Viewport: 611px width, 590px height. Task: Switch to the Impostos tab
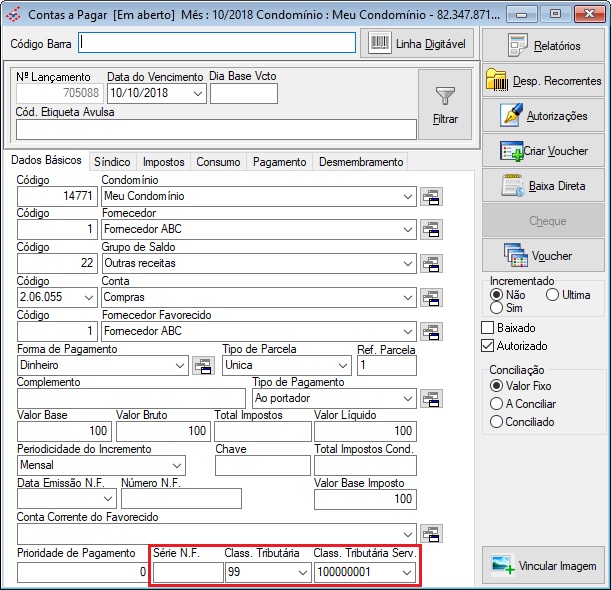pos(163,162)
